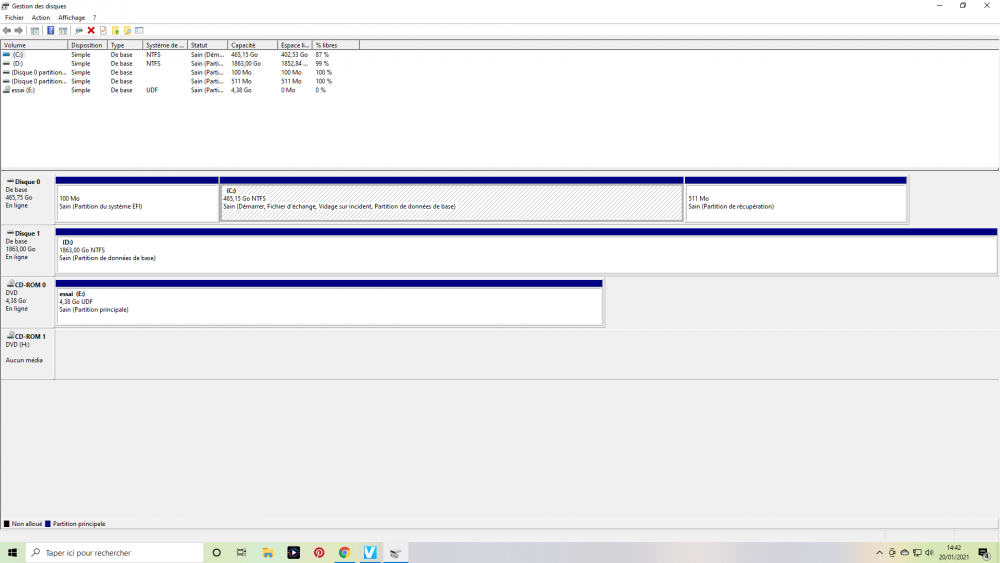Click the Back arrow in the toolbar

[x=6, y=31]
